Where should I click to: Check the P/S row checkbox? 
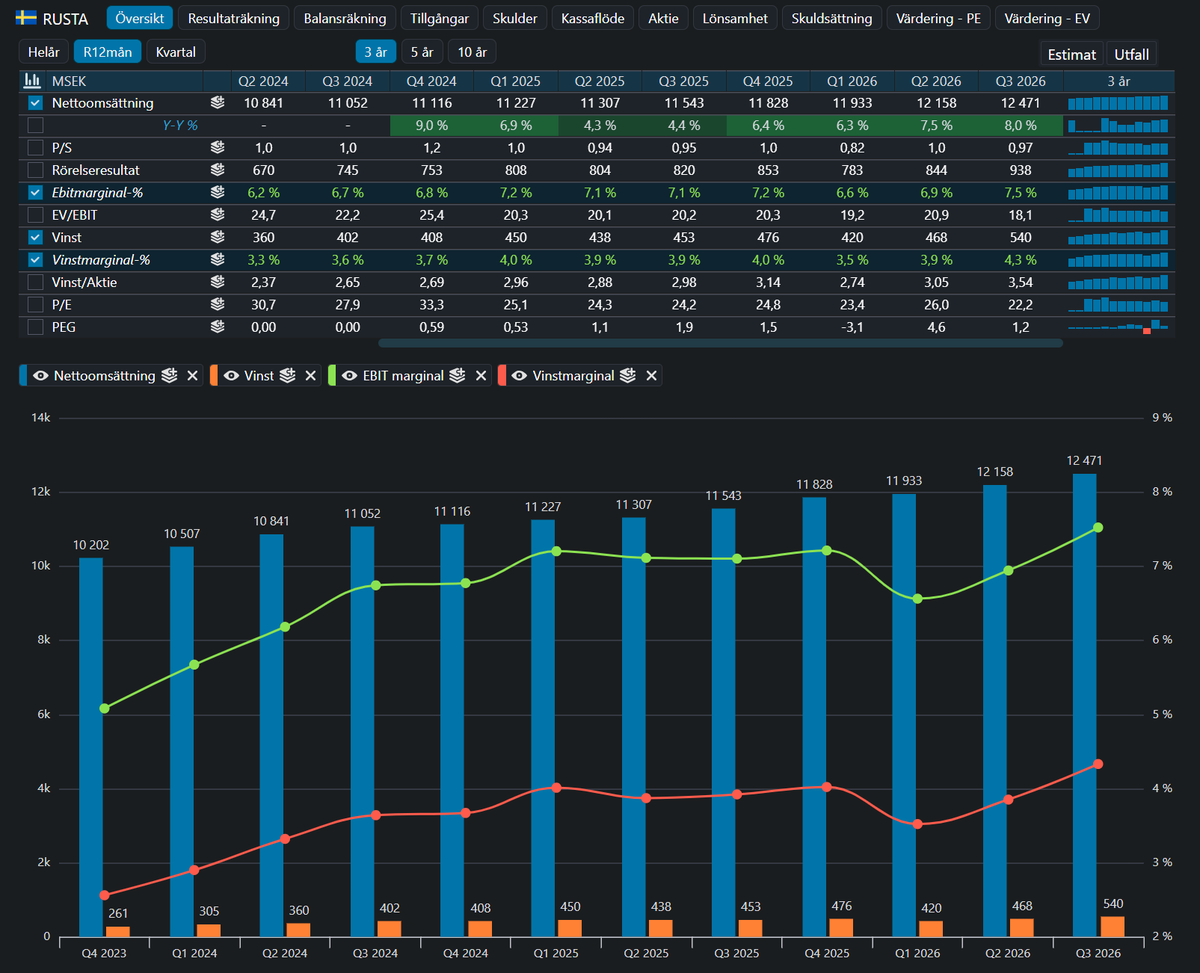[35, 148]
